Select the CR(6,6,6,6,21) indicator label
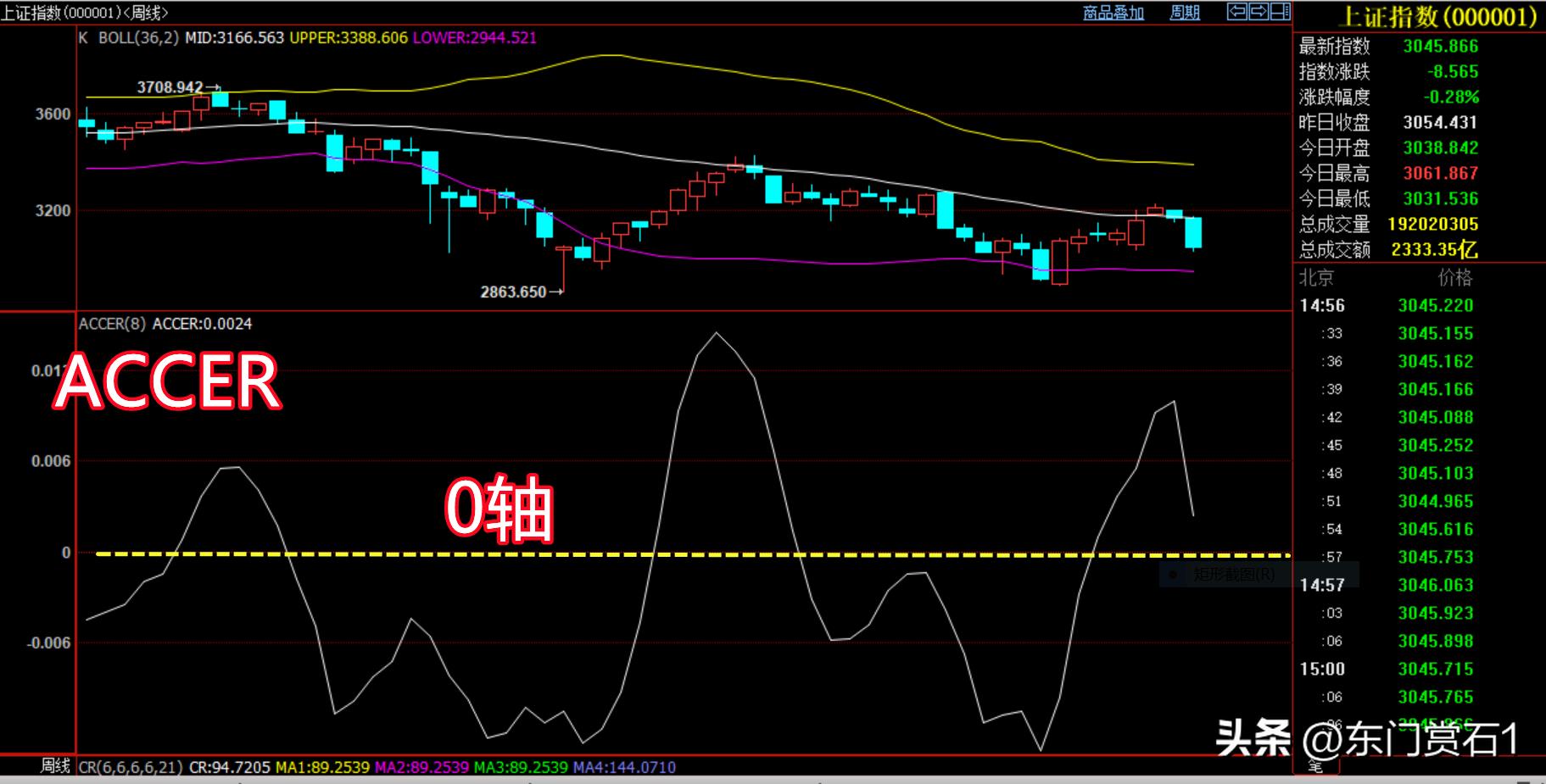1546x784 pixels. tap(131, 767)
